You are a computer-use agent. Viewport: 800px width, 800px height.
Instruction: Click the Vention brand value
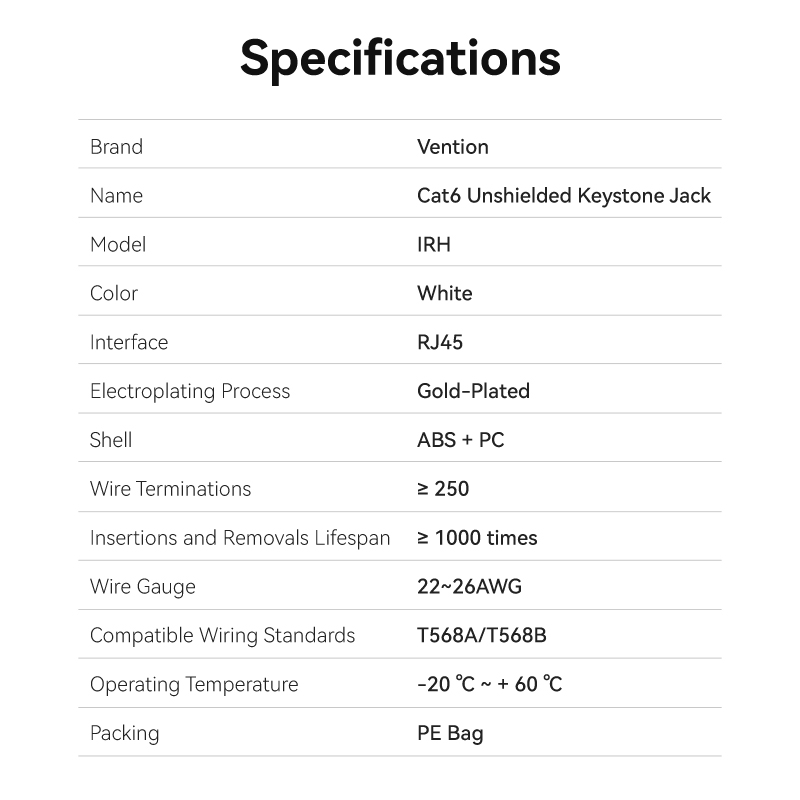(x=452, y=147)
